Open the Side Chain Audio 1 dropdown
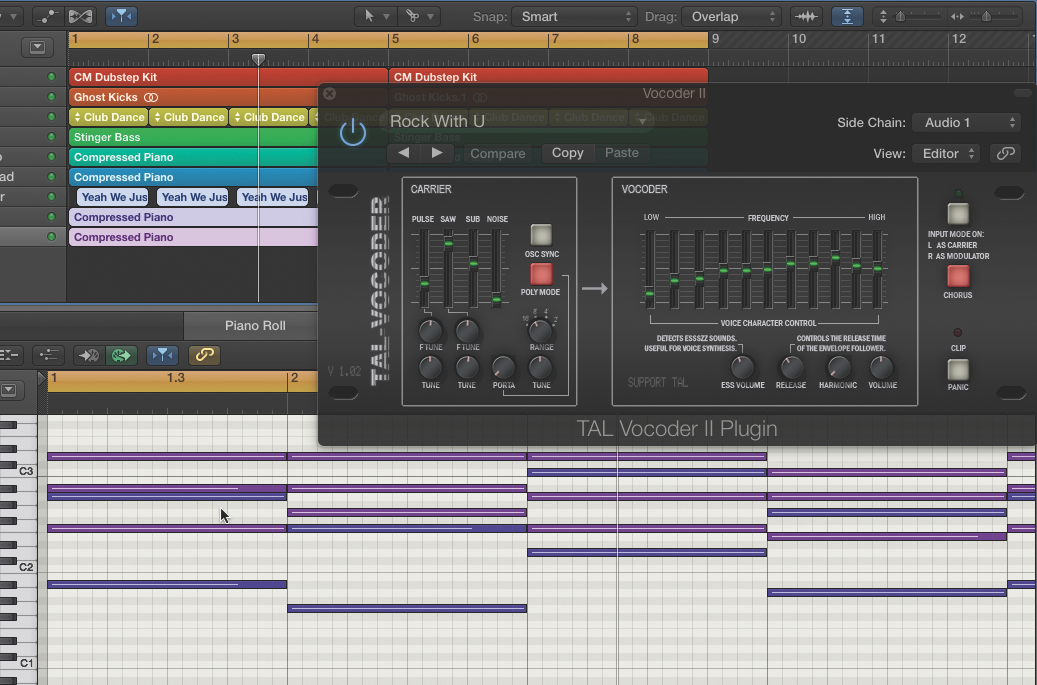Viewport: 1037px width, 685px height. [x=965, y=122]
